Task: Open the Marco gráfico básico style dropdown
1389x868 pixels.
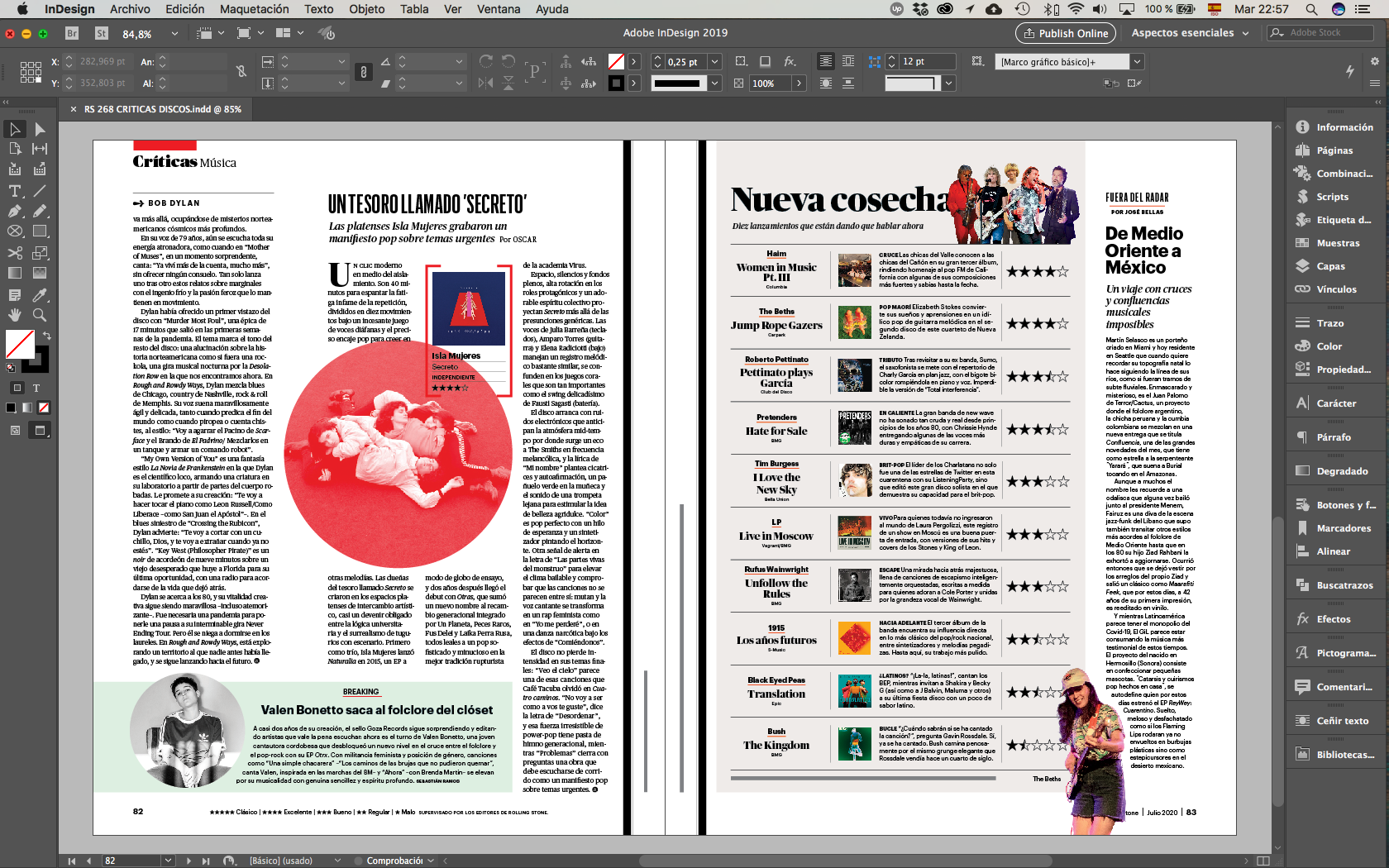Action: (1137, 62)
